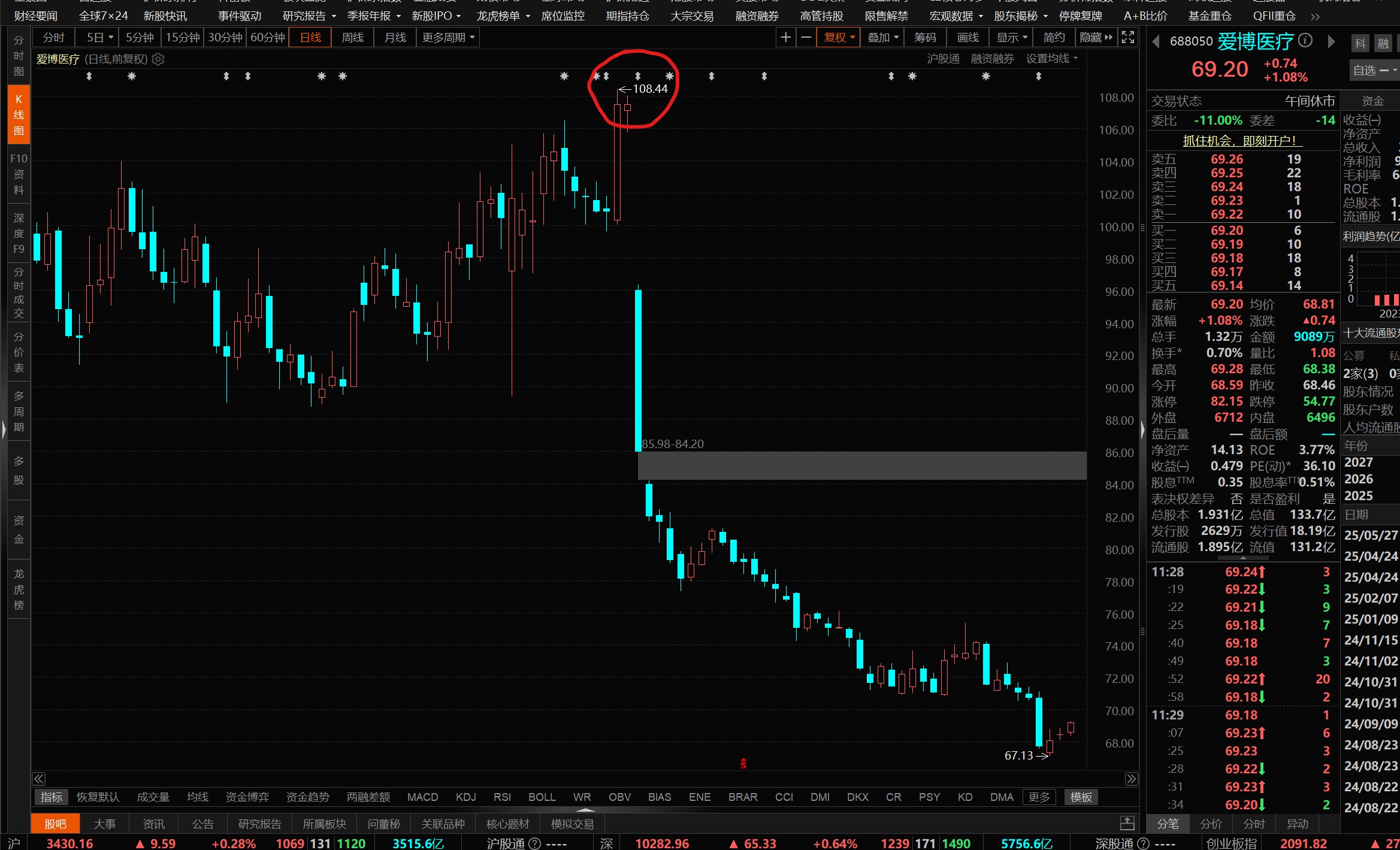Click the chart-side panel splitter handle
The image size is (1400, 850).
(x=1142, y=429)
